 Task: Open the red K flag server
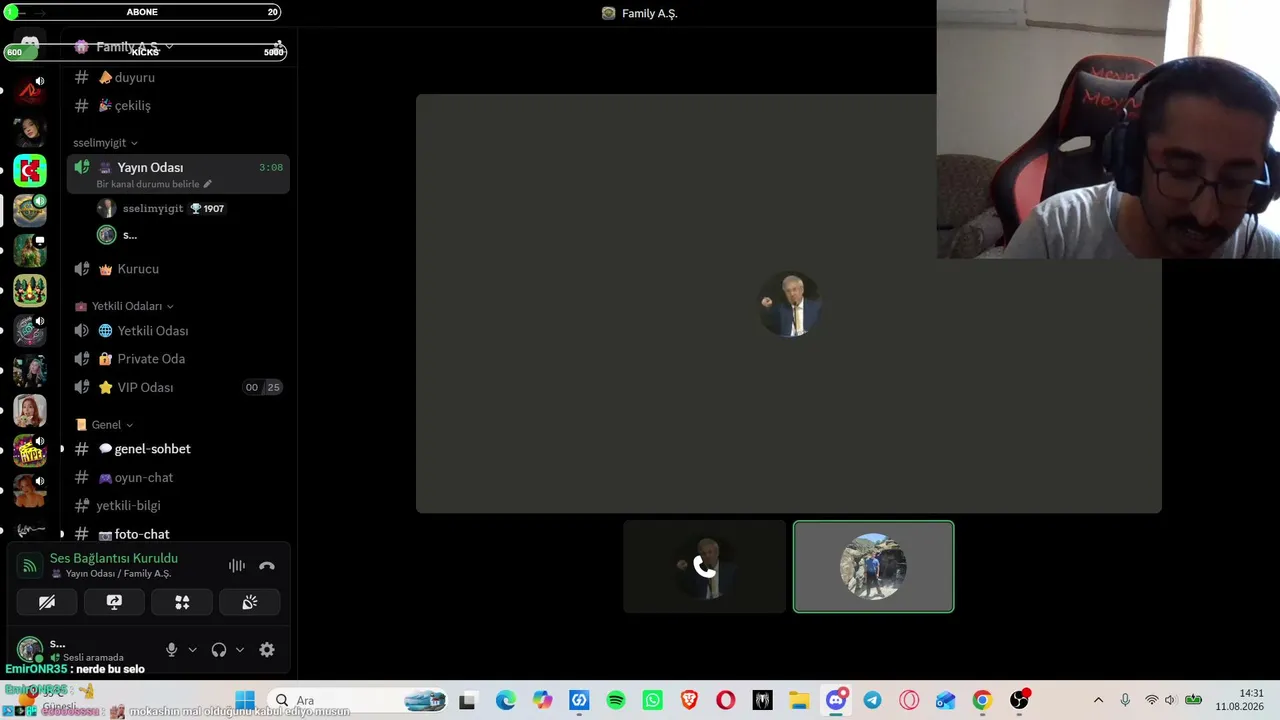(x=30, y=171)
